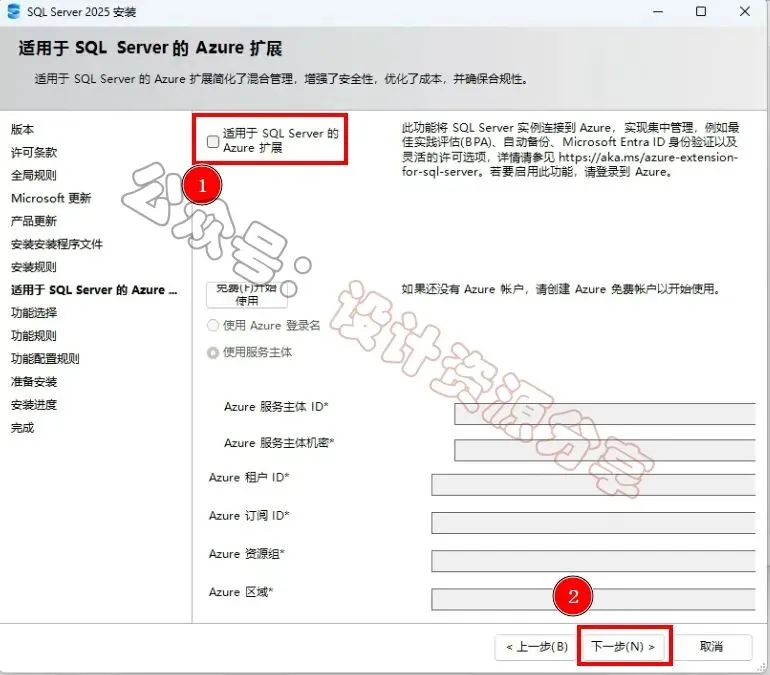Enable the Azure extension for SQL Server checkbox

[x=213, y=141]
